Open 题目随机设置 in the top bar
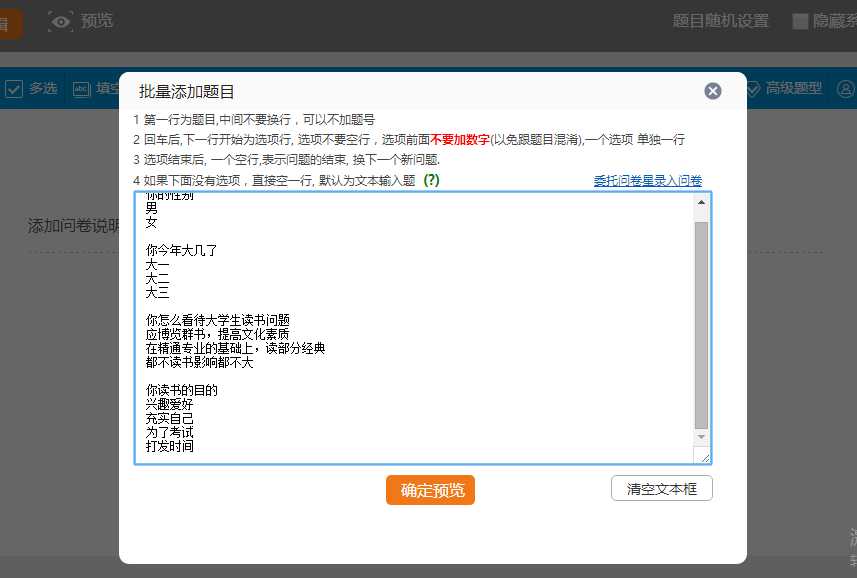The height and width of the screenshot is (578, 857). pyautogui.click(x=720, y=21)
